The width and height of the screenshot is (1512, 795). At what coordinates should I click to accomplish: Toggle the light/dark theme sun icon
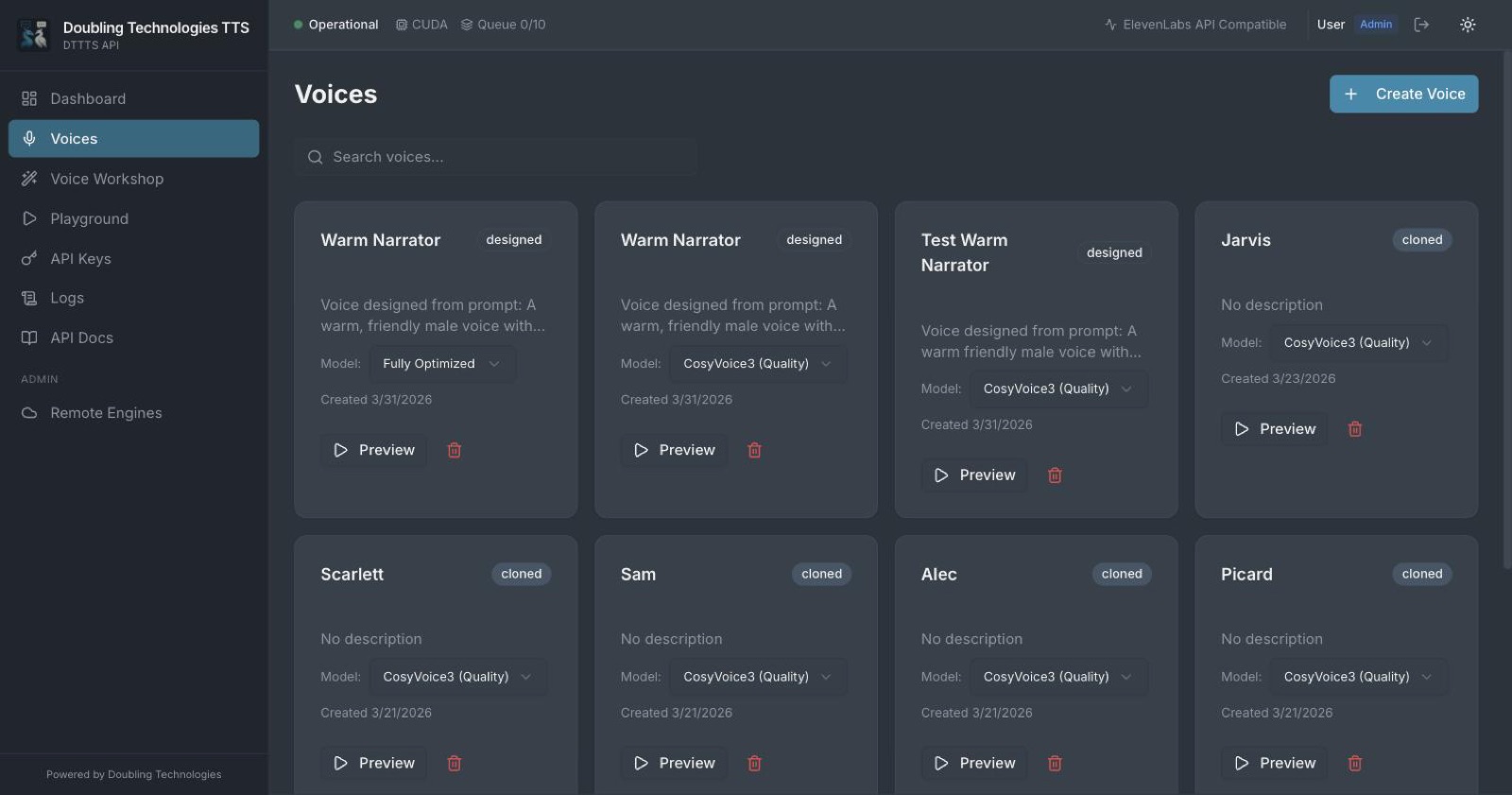click(1468, 25)
